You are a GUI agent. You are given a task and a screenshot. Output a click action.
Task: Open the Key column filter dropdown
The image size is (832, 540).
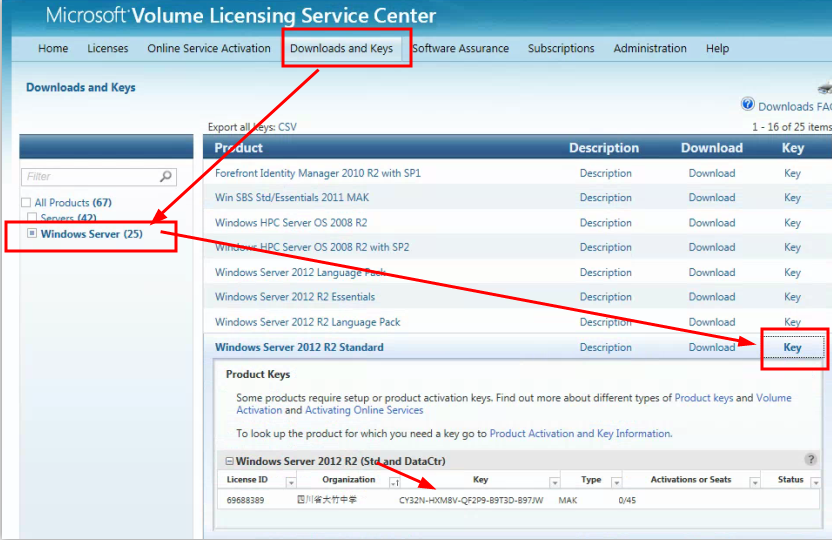[553, 481]
